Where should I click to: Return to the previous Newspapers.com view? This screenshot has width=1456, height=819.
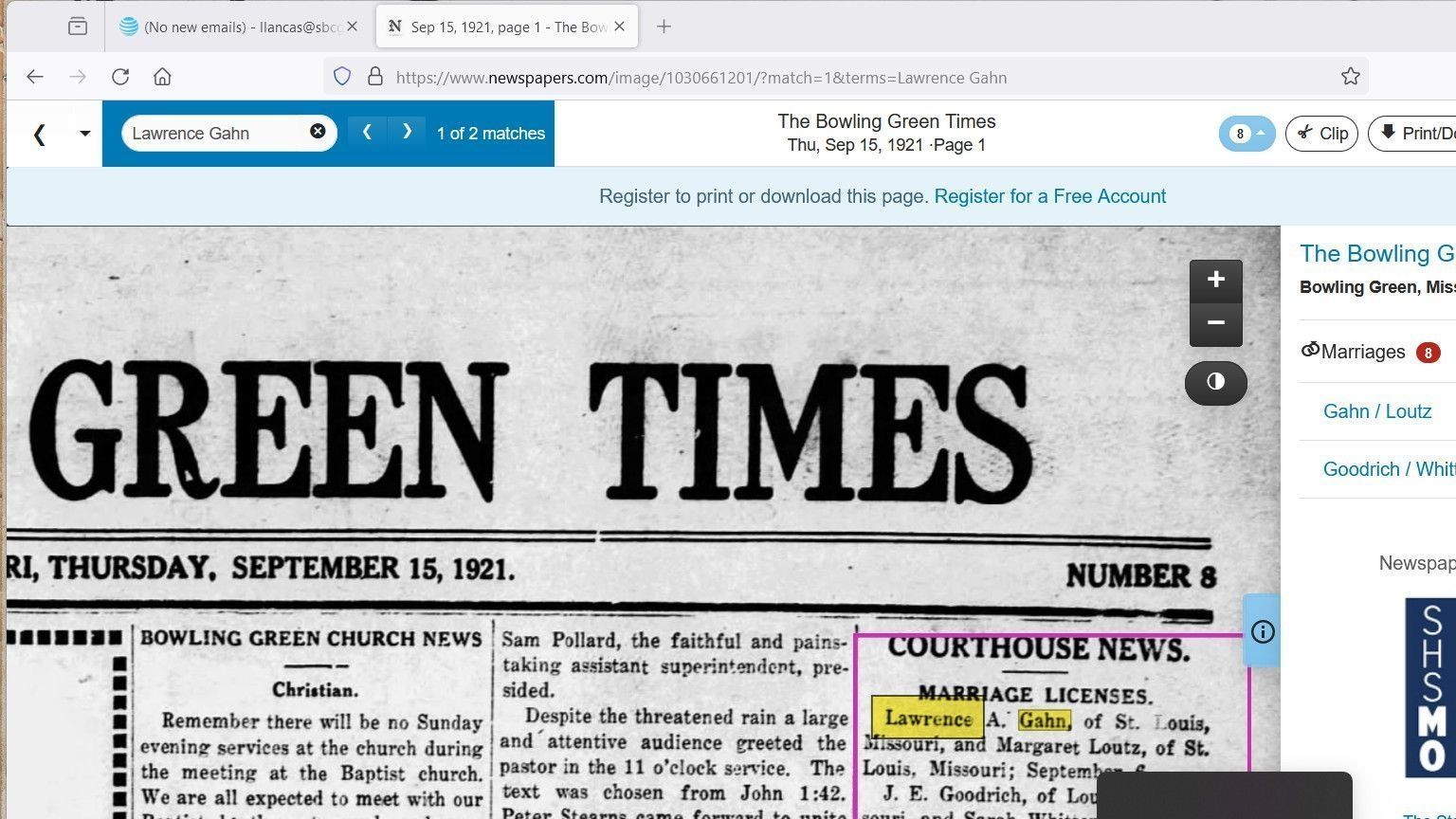[x=40, y=134]
